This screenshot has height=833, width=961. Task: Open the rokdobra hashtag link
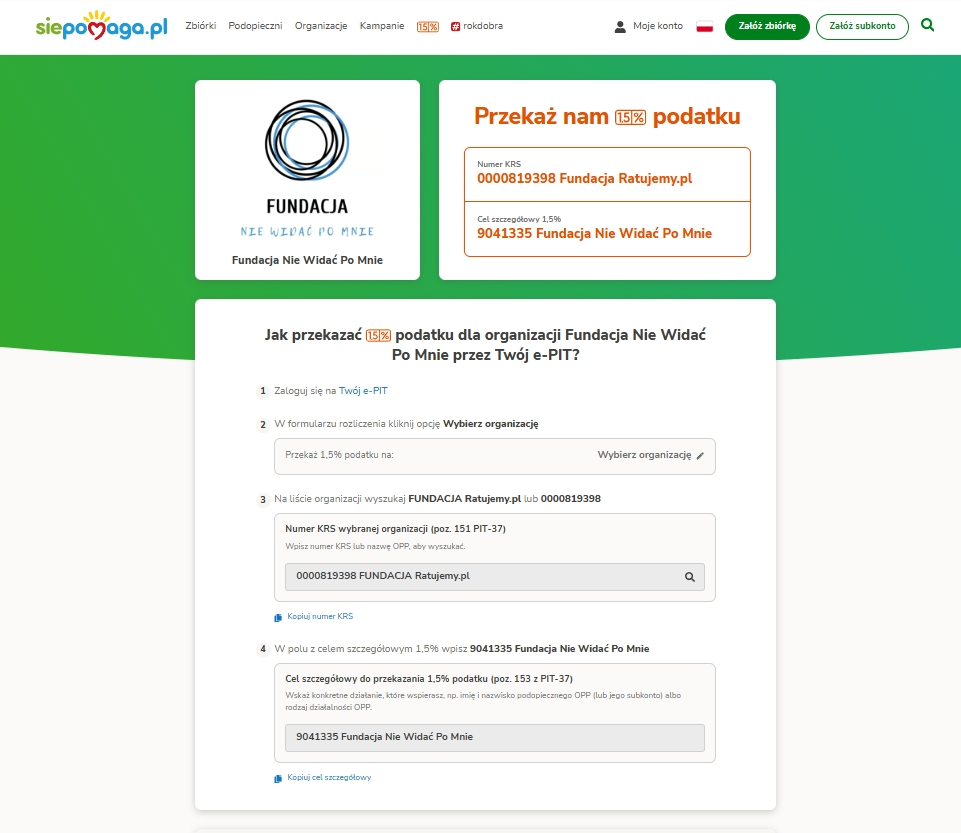(x=477, y=26)
